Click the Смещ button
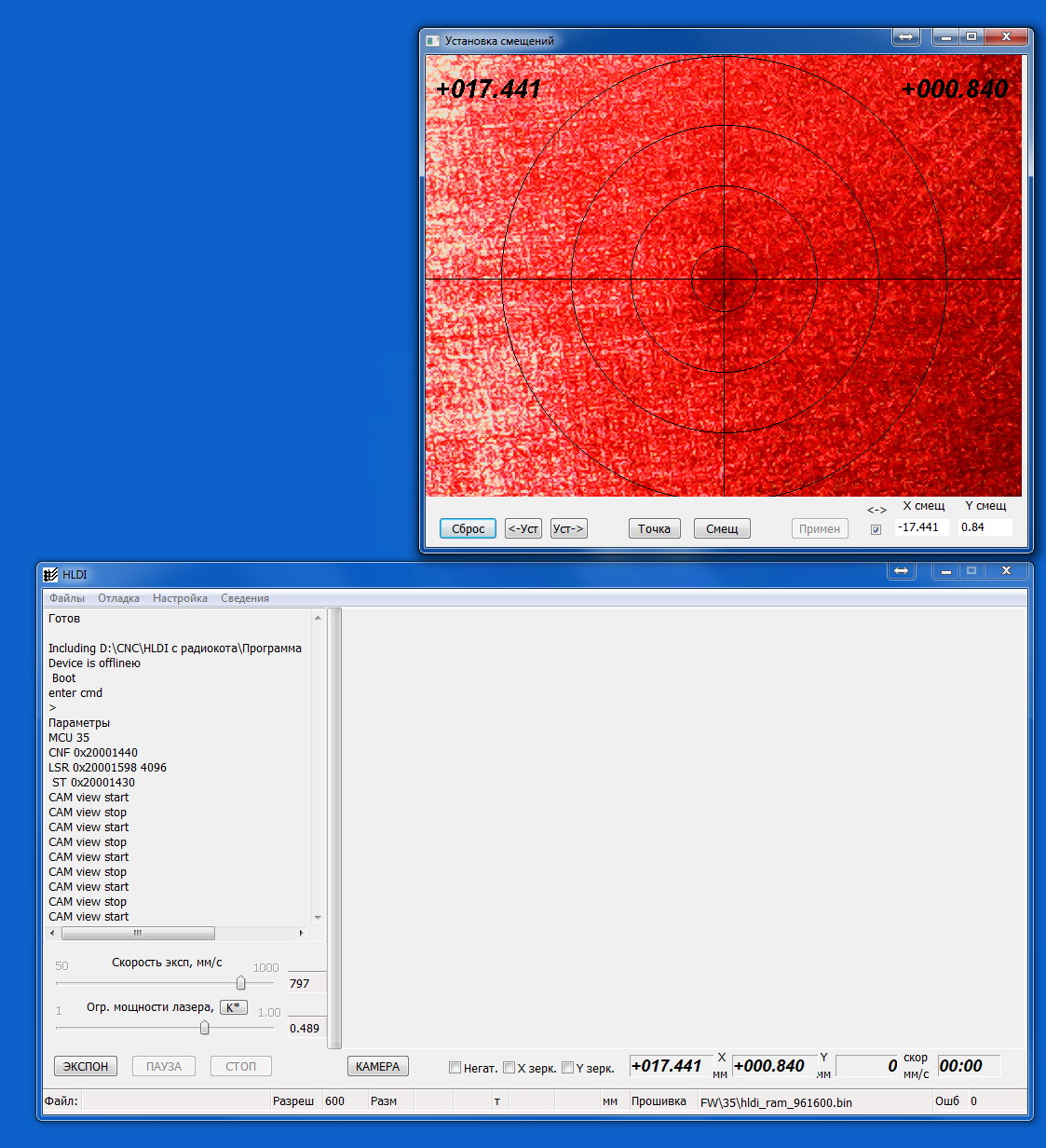The height and width of the screenshot is (1148, 1046). 722,528
